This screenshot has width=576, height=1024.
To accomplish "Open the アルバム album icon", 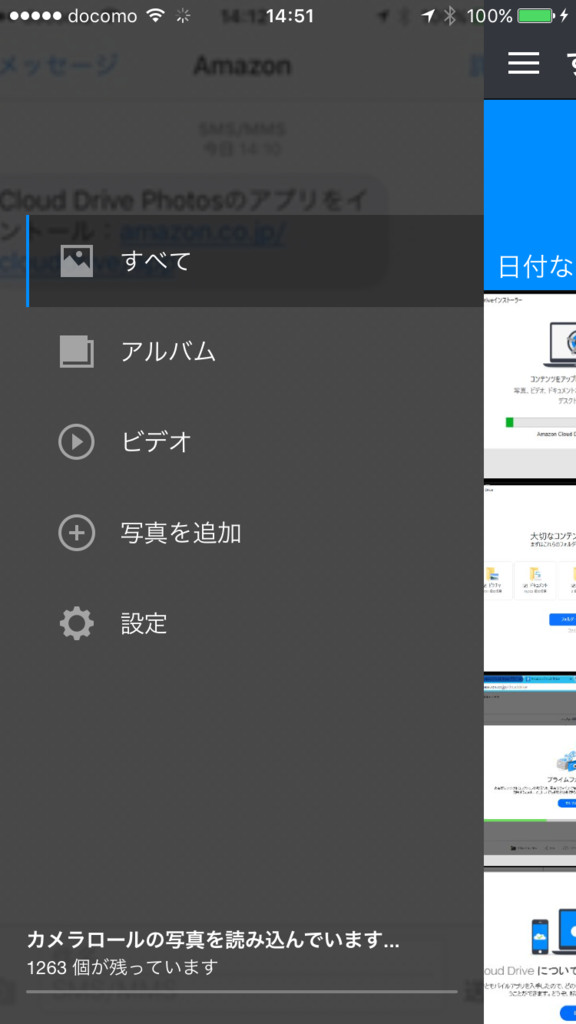I will 76,351.
